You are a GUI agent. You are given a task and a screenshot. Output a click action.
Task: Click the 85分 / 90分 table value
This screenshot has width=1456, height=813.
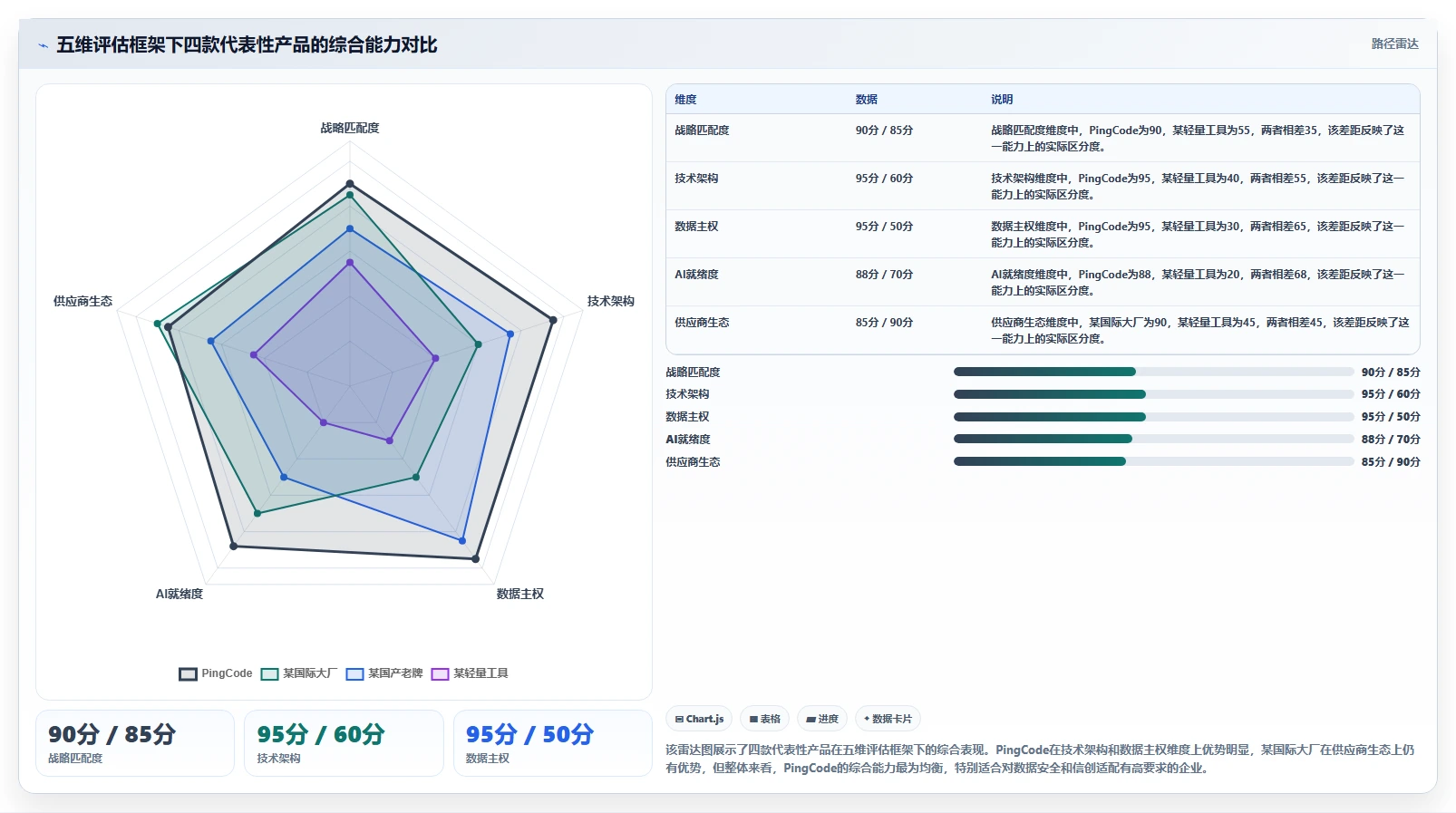pyautogui.click(x=884, y=323)
